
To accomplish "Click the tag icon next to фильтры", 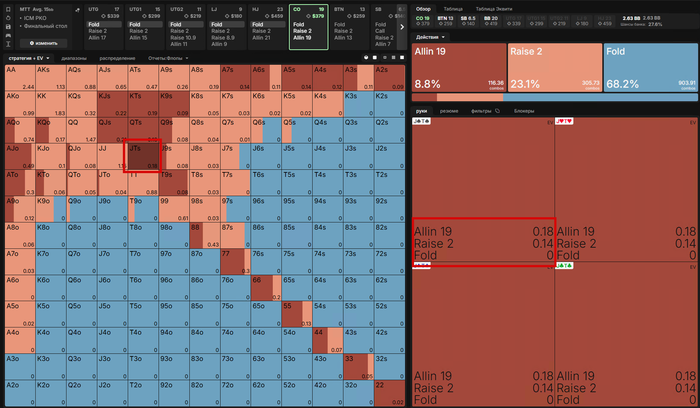I will click(497, 111).
